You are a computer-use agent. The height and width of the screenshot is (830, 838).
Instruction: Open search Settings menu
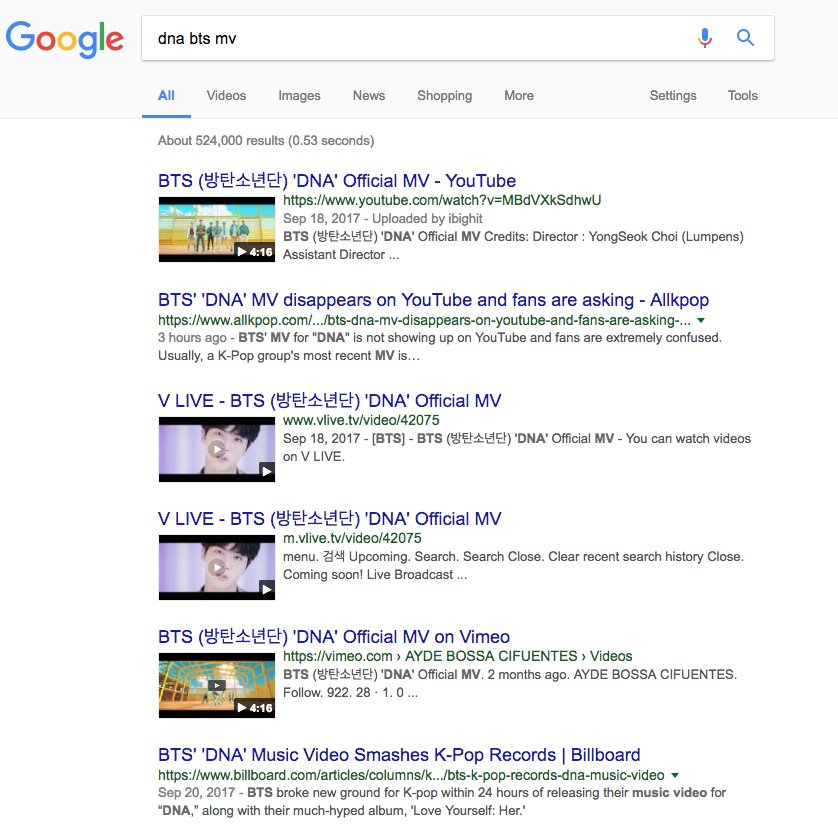pyautogui.click(x=673, y=96)
